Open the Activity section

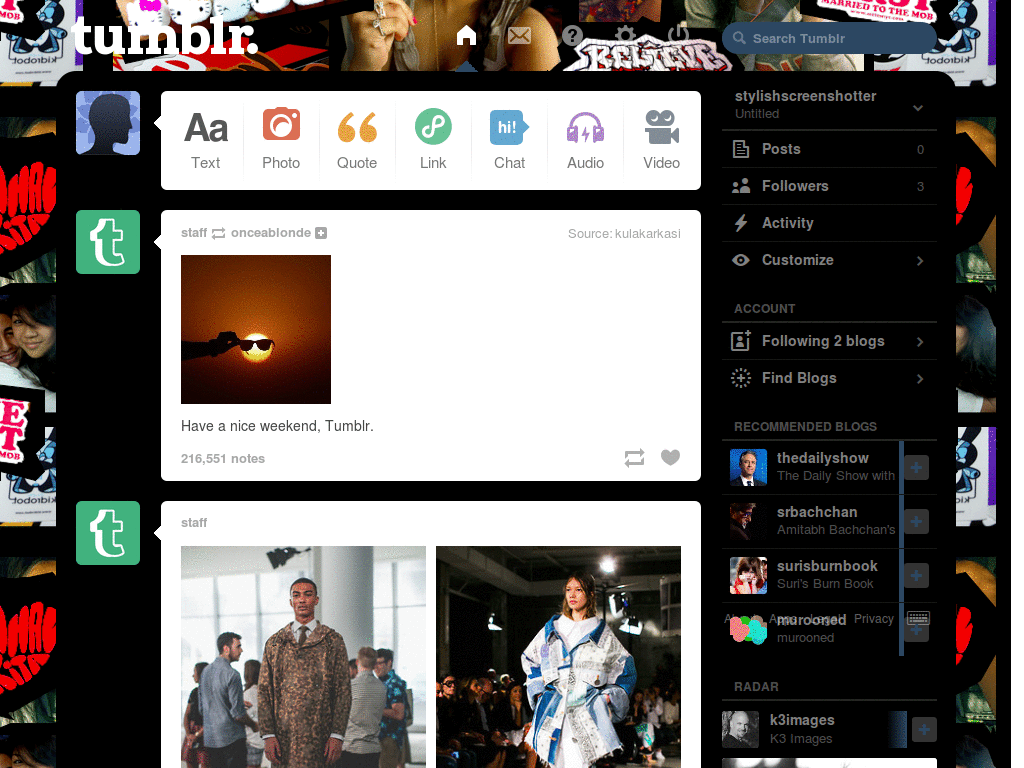click(829, 223)
